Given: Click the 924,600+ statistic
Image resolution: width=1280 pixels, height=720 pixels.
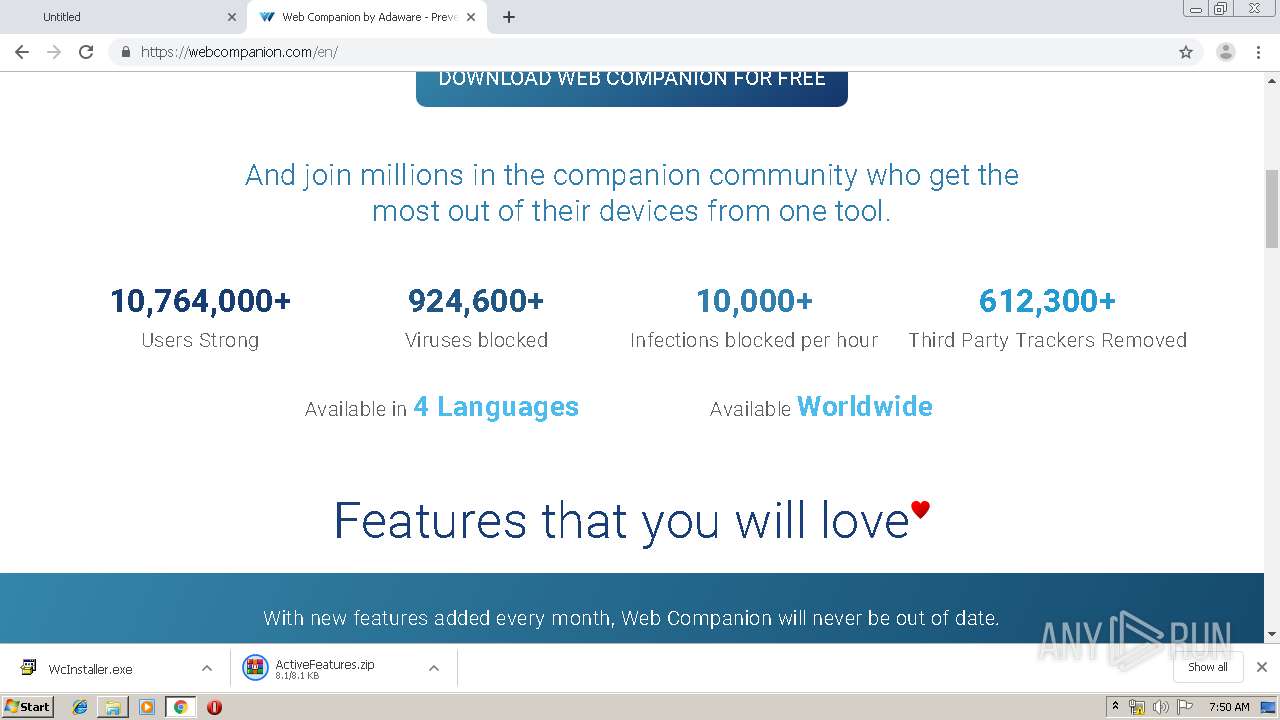Looking at the screenshot, I should point(476,301).
